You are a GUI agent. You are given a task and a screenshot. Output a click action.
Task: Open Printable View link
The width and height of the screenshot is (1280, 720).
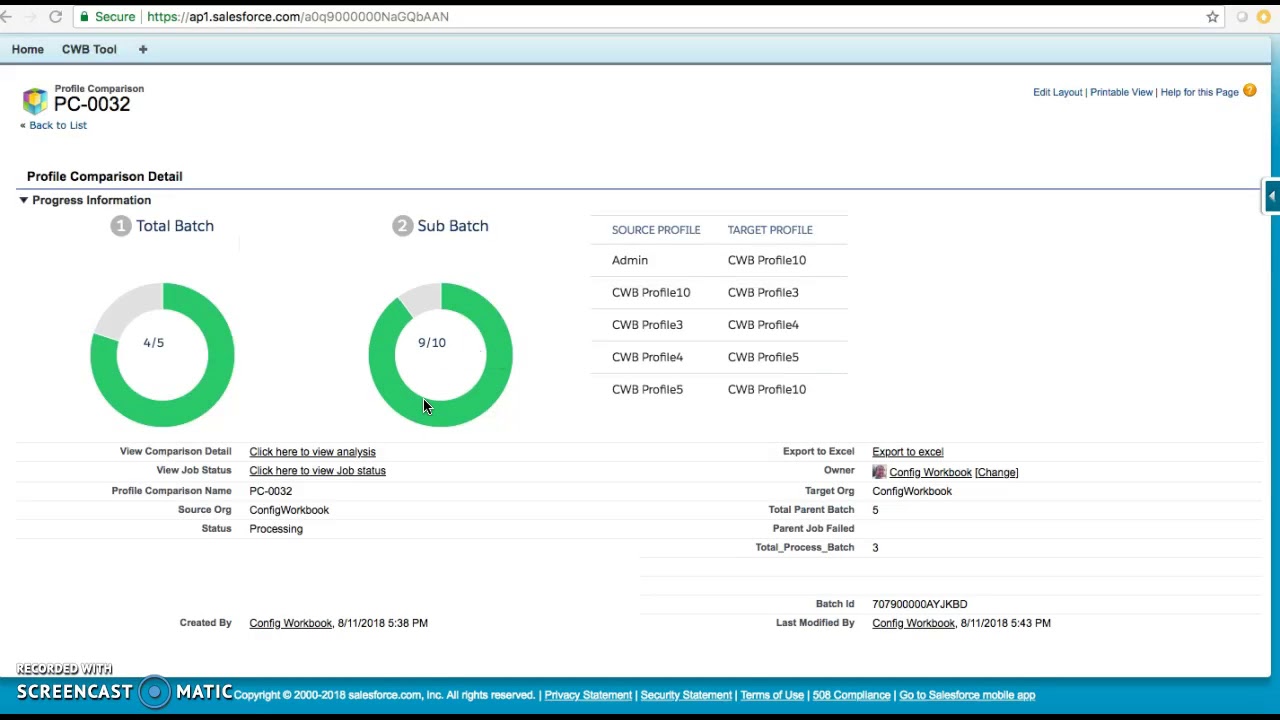pyautogui.click(x=1121, y=92)
